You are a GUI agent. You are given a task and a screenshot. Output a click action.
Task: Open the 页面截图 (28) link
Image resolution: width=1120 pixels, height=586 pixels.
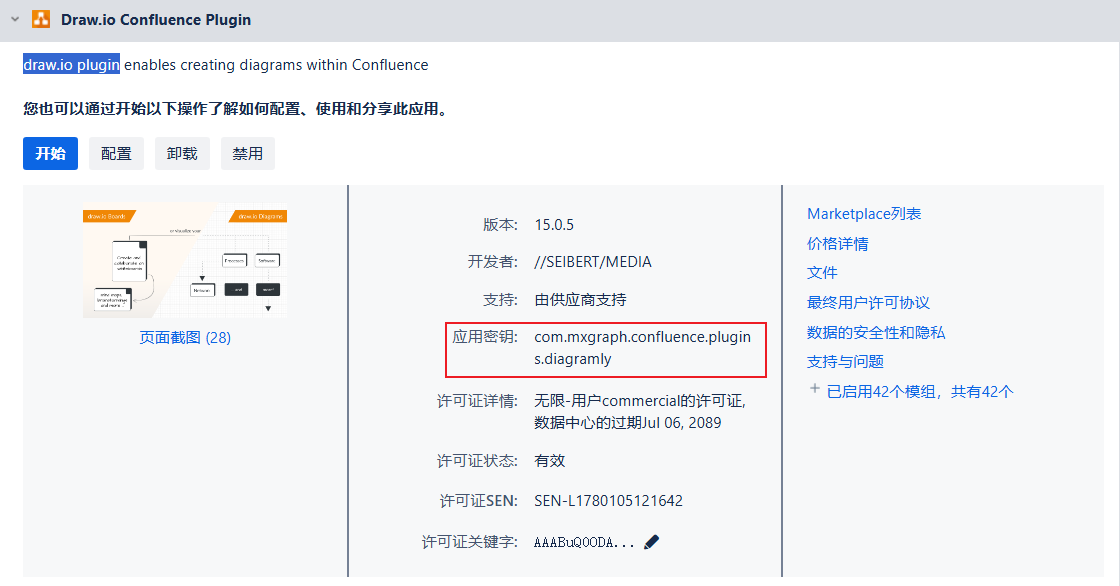pos(185,337)
